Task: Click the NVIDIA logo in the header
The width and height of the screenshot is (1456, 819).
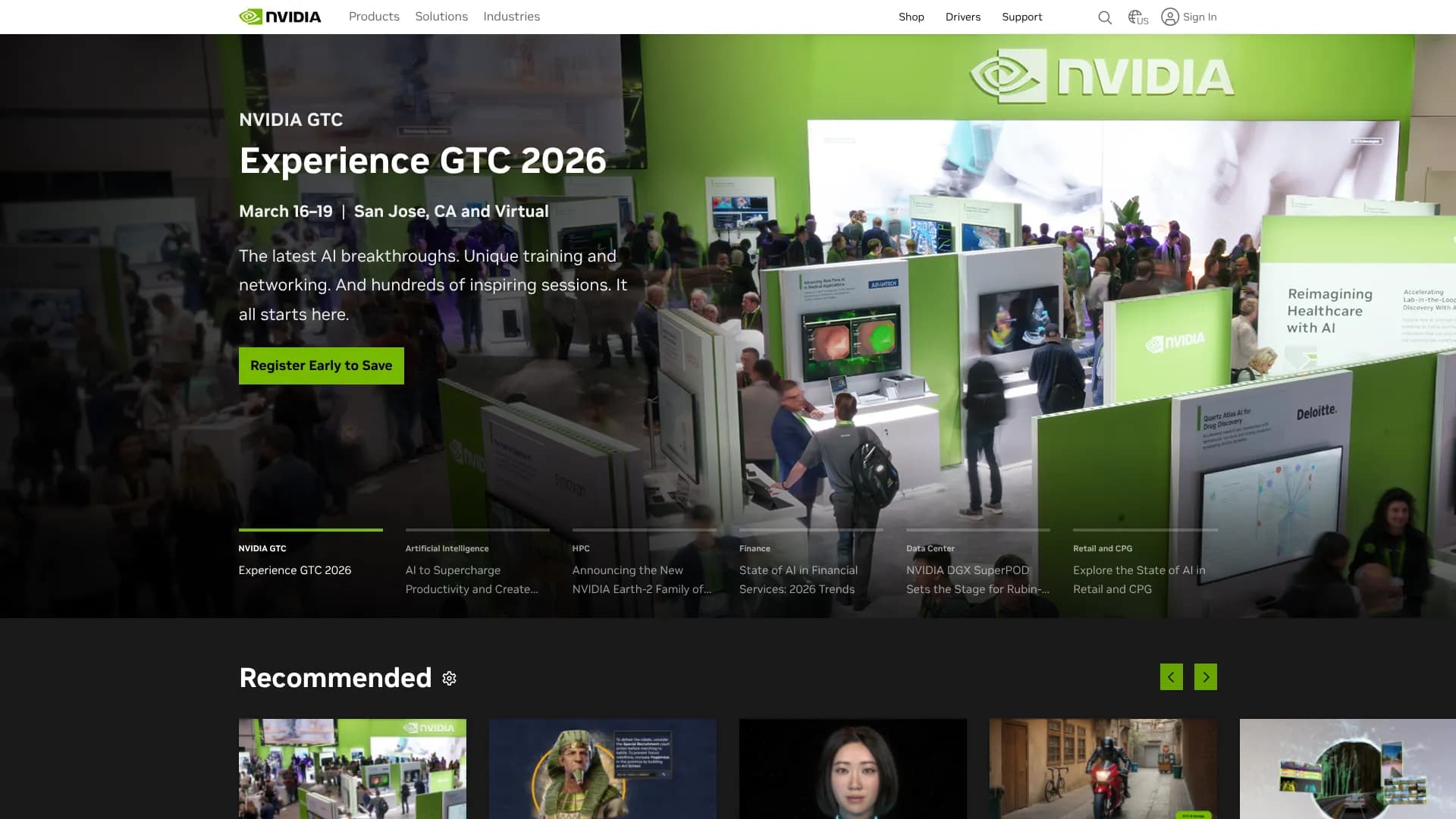Action: point(280,17)
